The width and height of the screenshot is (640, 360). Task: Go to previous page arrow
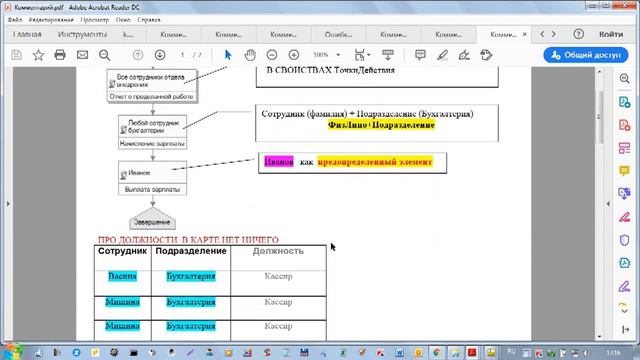coord(138,55)
